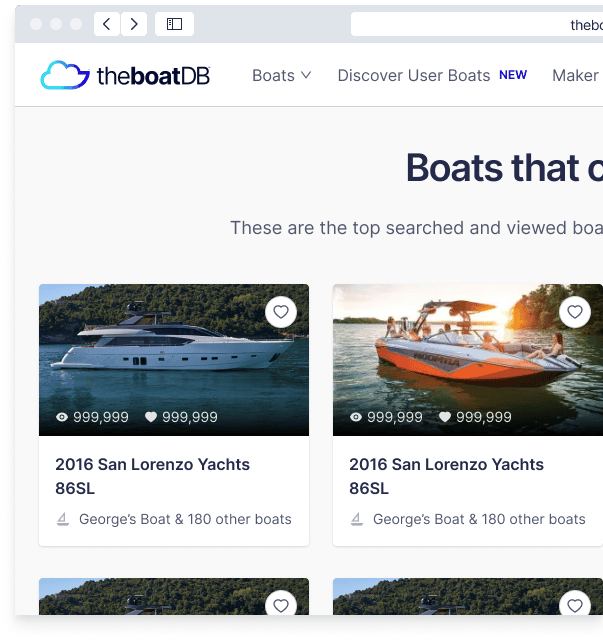The image size is (603, 640).
Task: Open the white yacht photo thumbnail
Action: pyautogui.click(x=174, y=360)
